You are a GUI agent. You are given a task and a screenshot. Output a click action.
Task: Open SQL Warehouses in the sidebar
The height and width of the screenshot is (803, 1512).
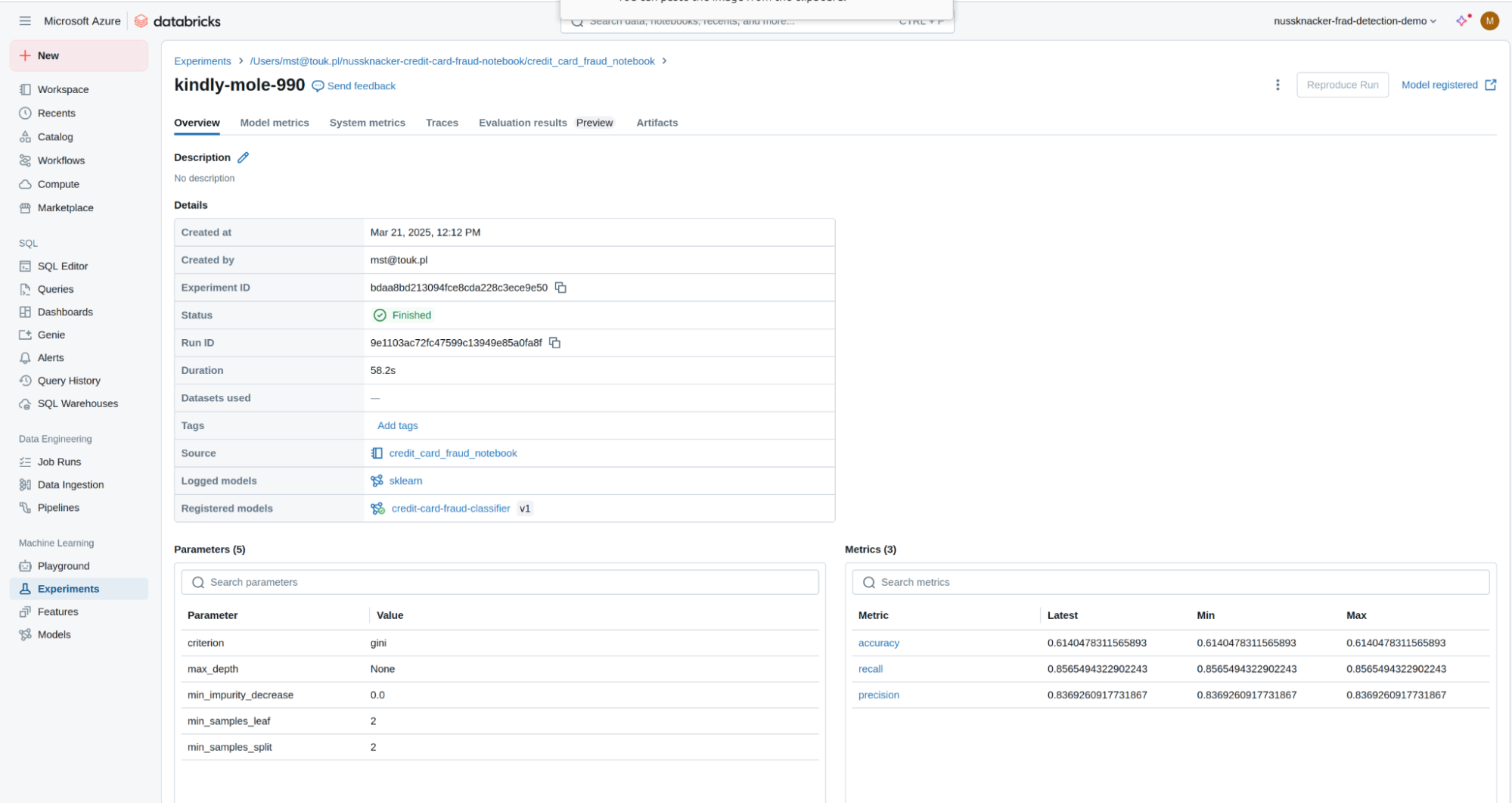[79, 403]
